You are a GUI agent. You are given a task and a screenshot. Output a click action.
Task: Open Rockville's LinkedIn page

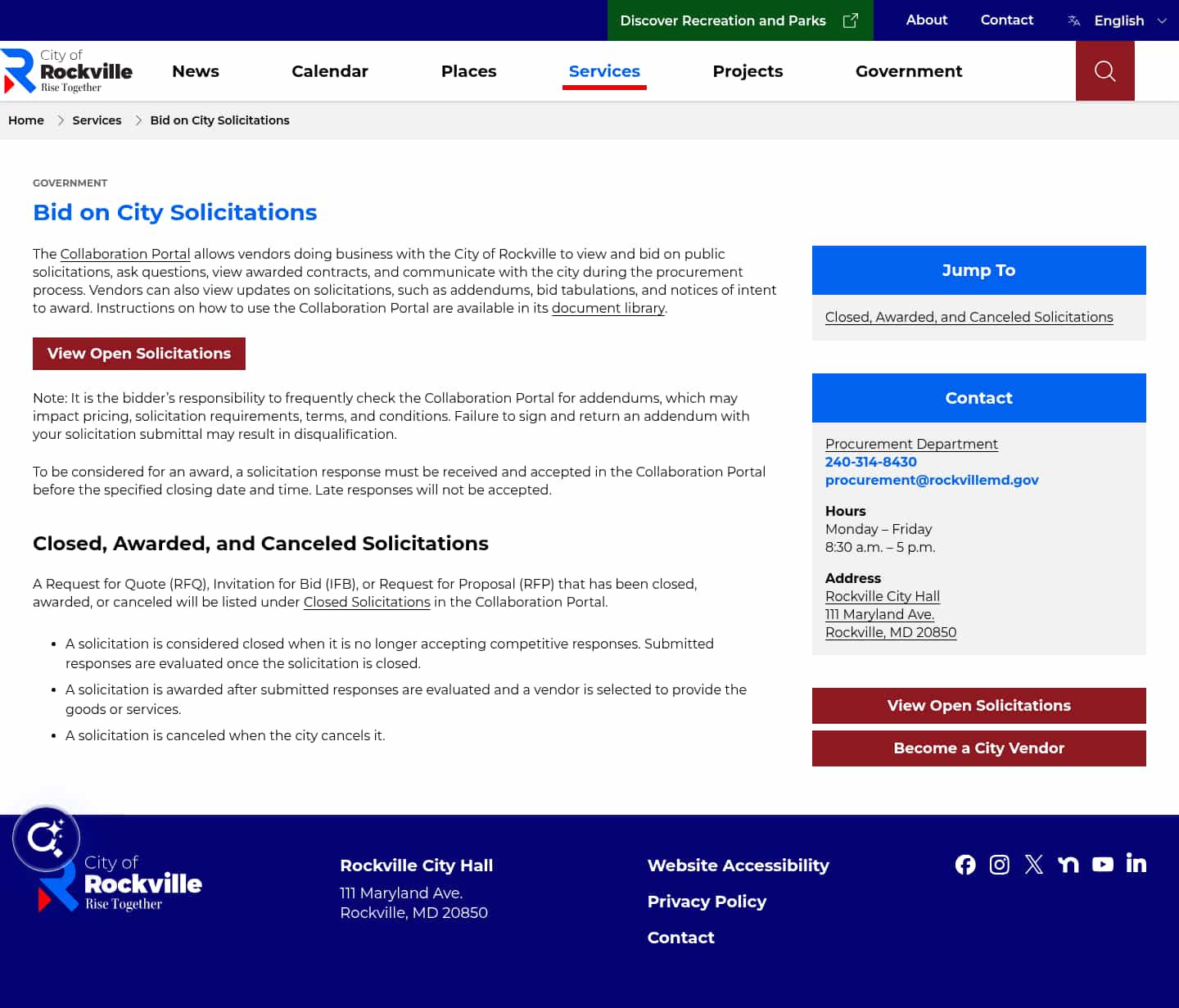coord(1136,864)
